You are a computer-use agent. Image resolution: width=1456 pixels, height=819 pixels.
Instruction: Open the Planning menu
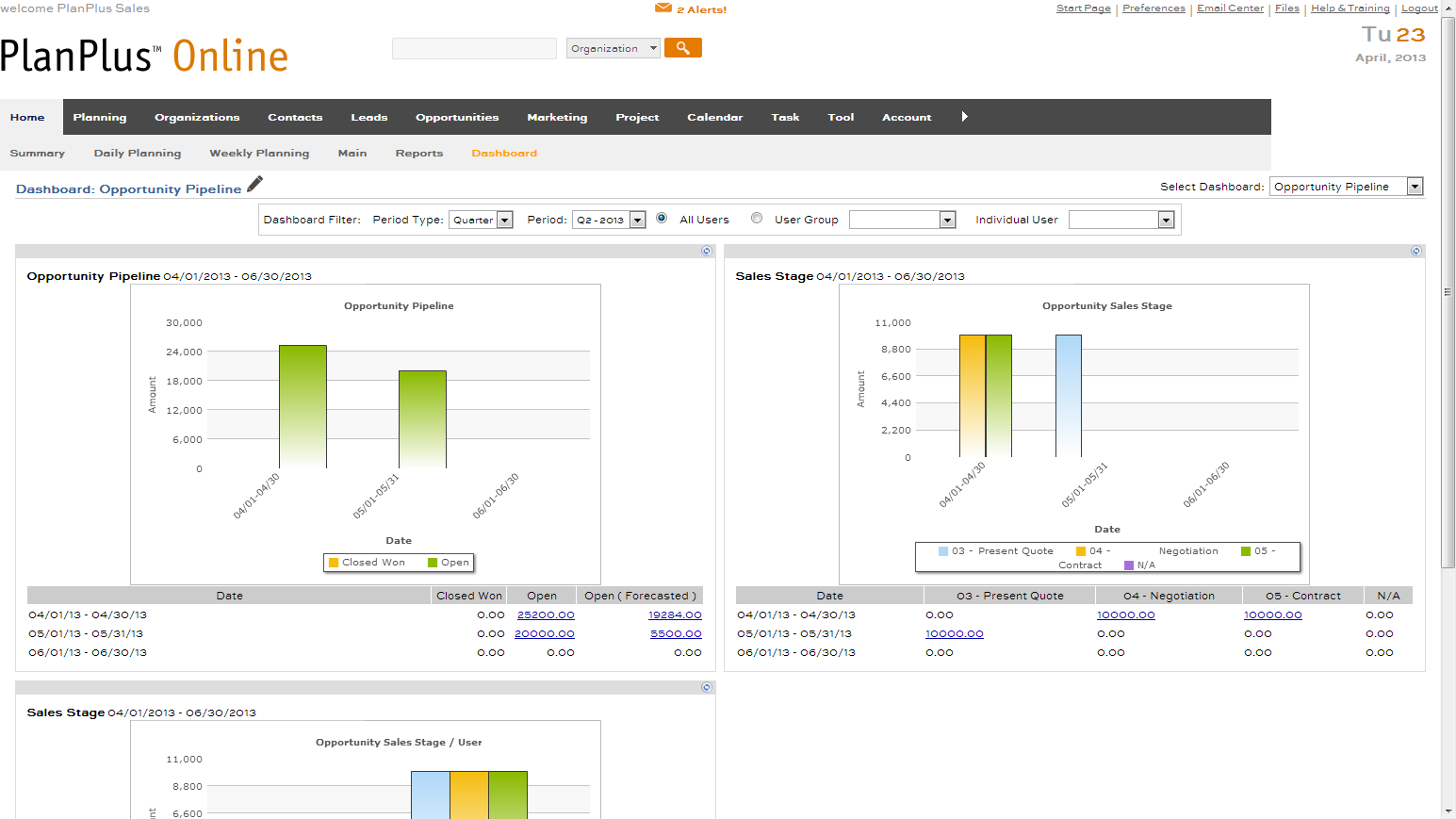point(100,118)
